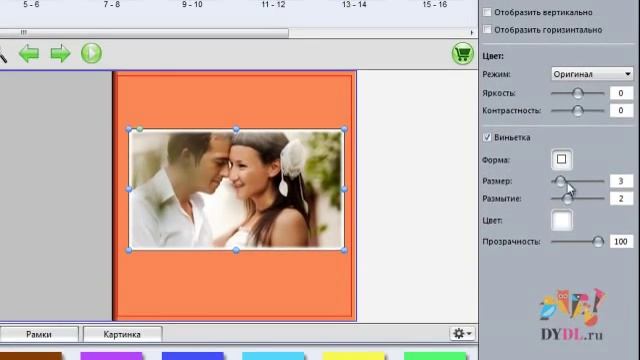Open the gear settings dropdown
The image size is (640, 360).
pyautogui.click(x=462, y=333)
